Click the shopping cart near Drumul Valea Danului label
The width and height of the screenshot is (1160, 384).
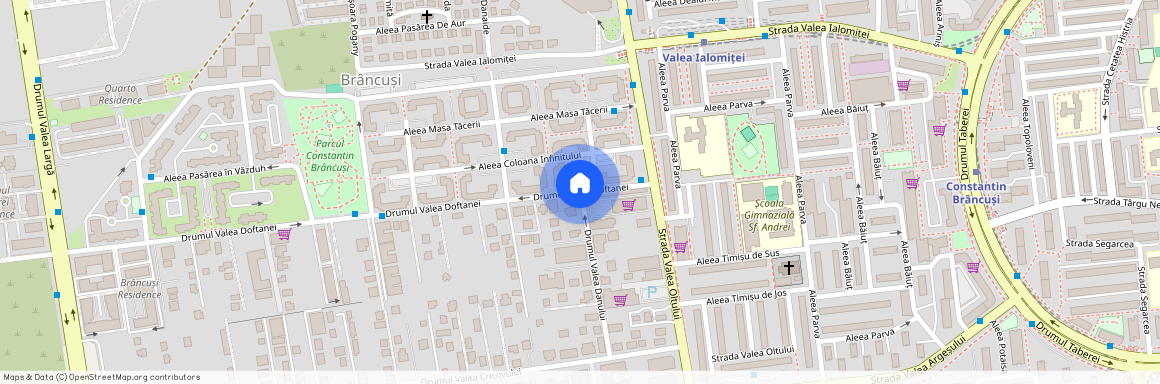click(x=621, y=300)
